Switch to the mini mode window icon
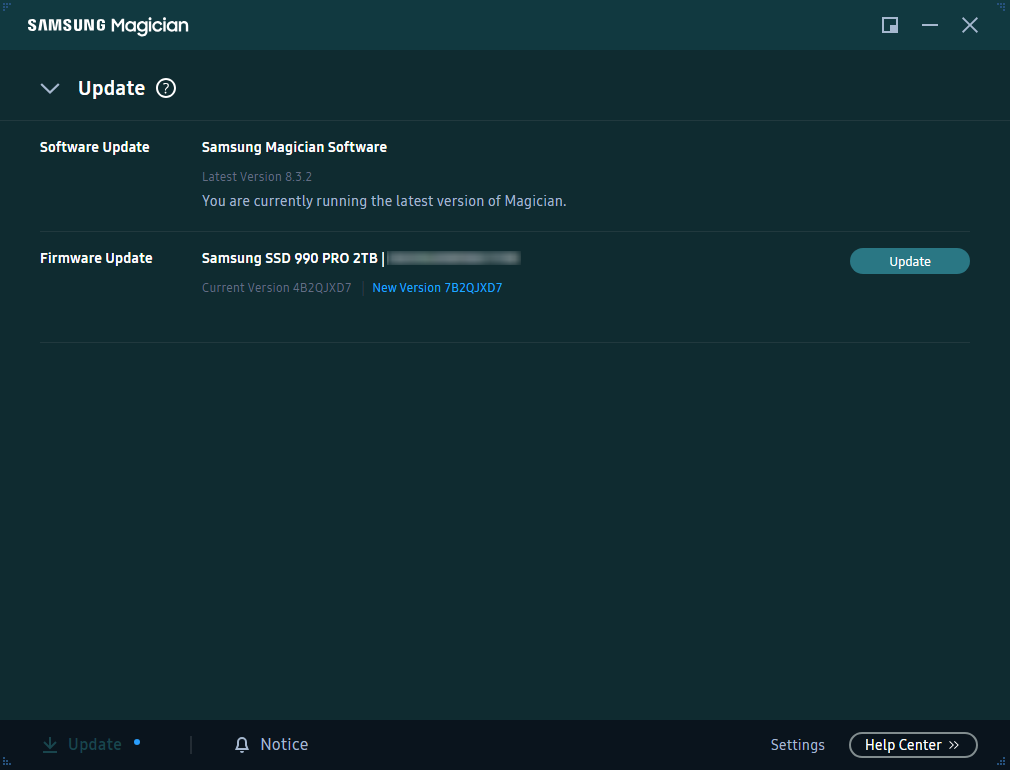 click(x=890, y=25)
